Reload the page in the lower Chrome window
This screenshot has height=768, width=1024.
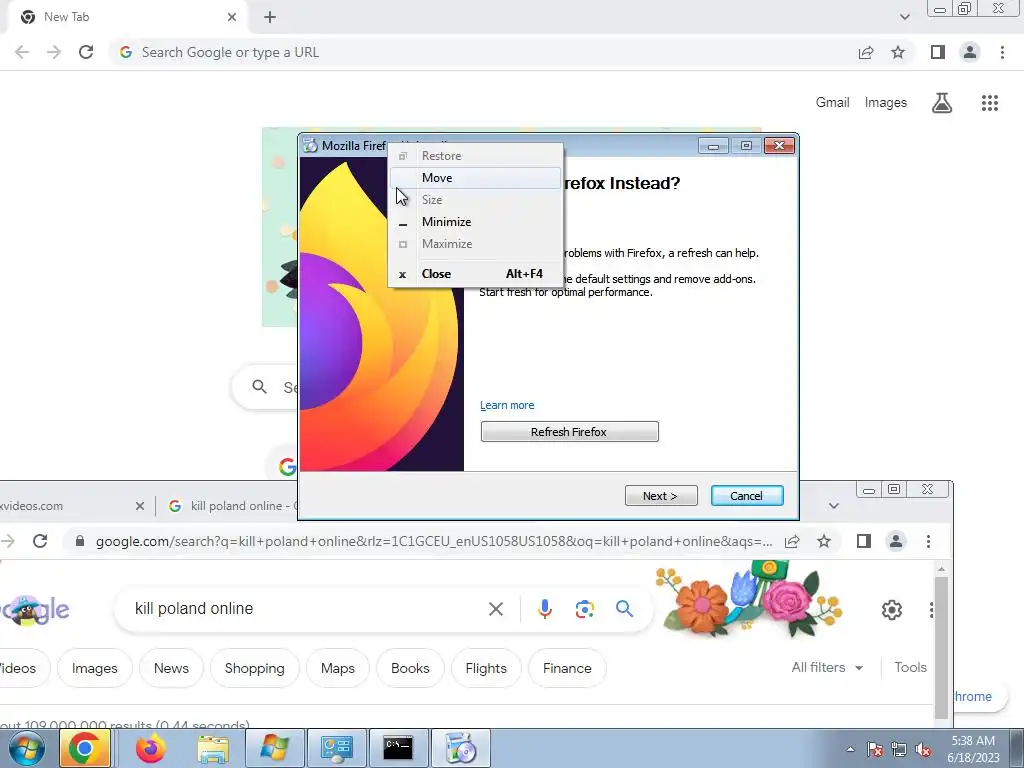pos(40,541)
